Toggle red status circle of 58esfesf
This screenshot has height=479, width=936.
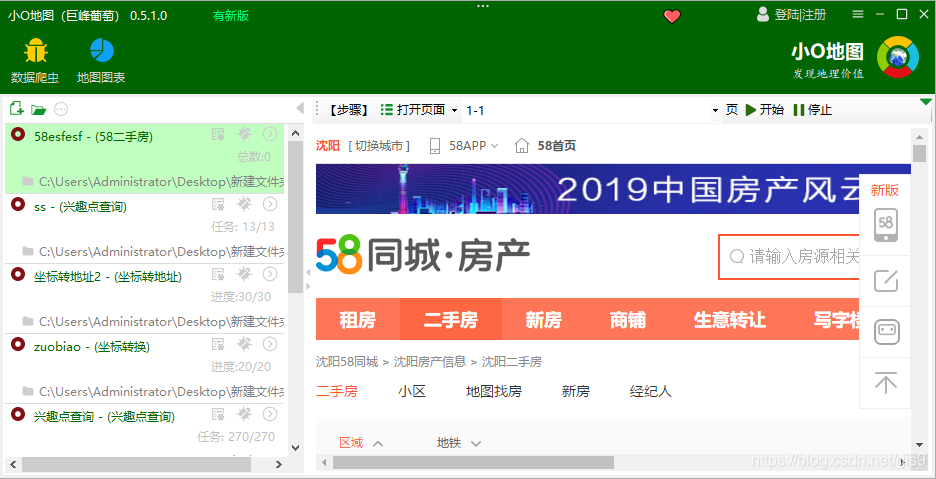[19, 134]
